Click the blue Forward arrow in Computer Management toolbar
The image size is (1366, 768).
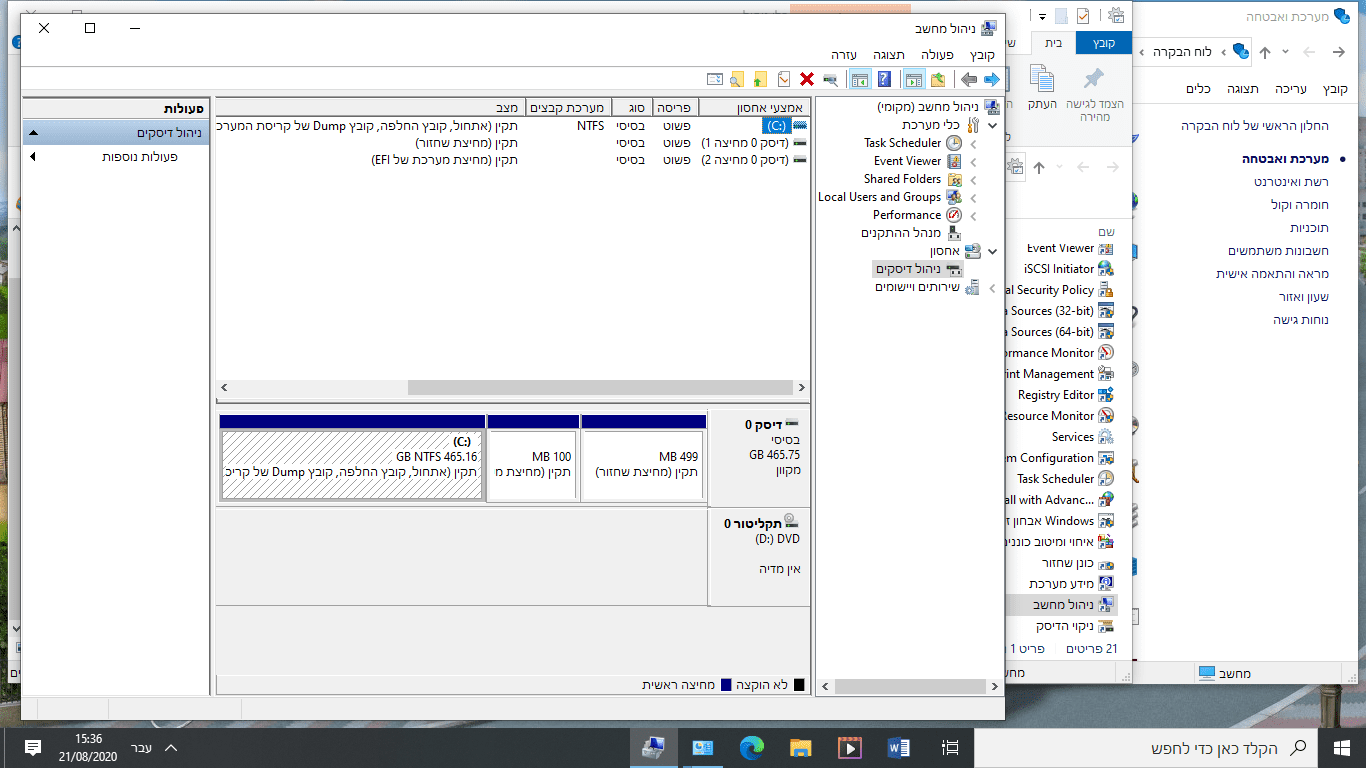992,79
